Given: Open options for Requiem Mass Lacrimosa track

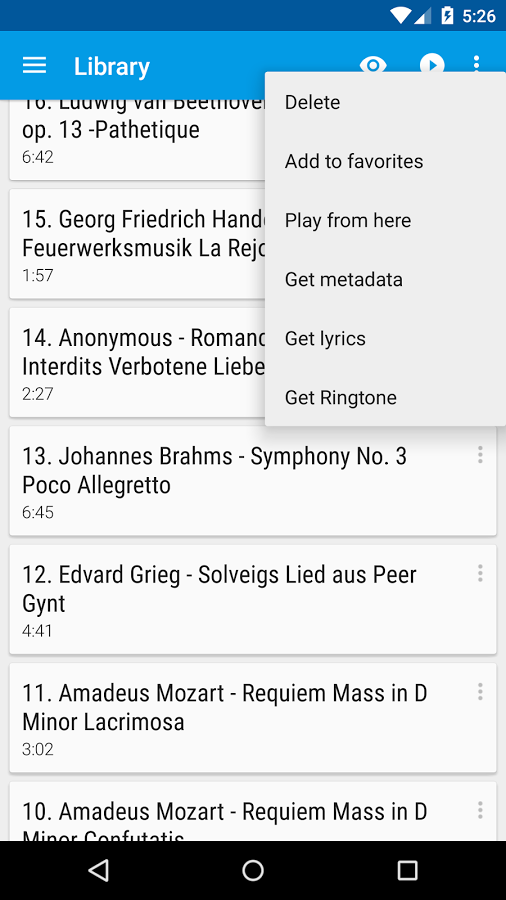Looking at the screenshot, I should click(480, 692).
